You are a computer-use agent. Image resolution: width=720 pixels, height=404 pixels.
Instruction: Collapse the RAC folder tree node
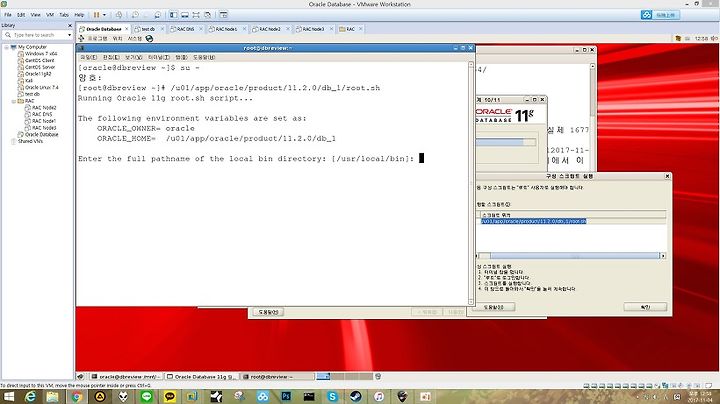pyautogui.click(x=13, y=101)
